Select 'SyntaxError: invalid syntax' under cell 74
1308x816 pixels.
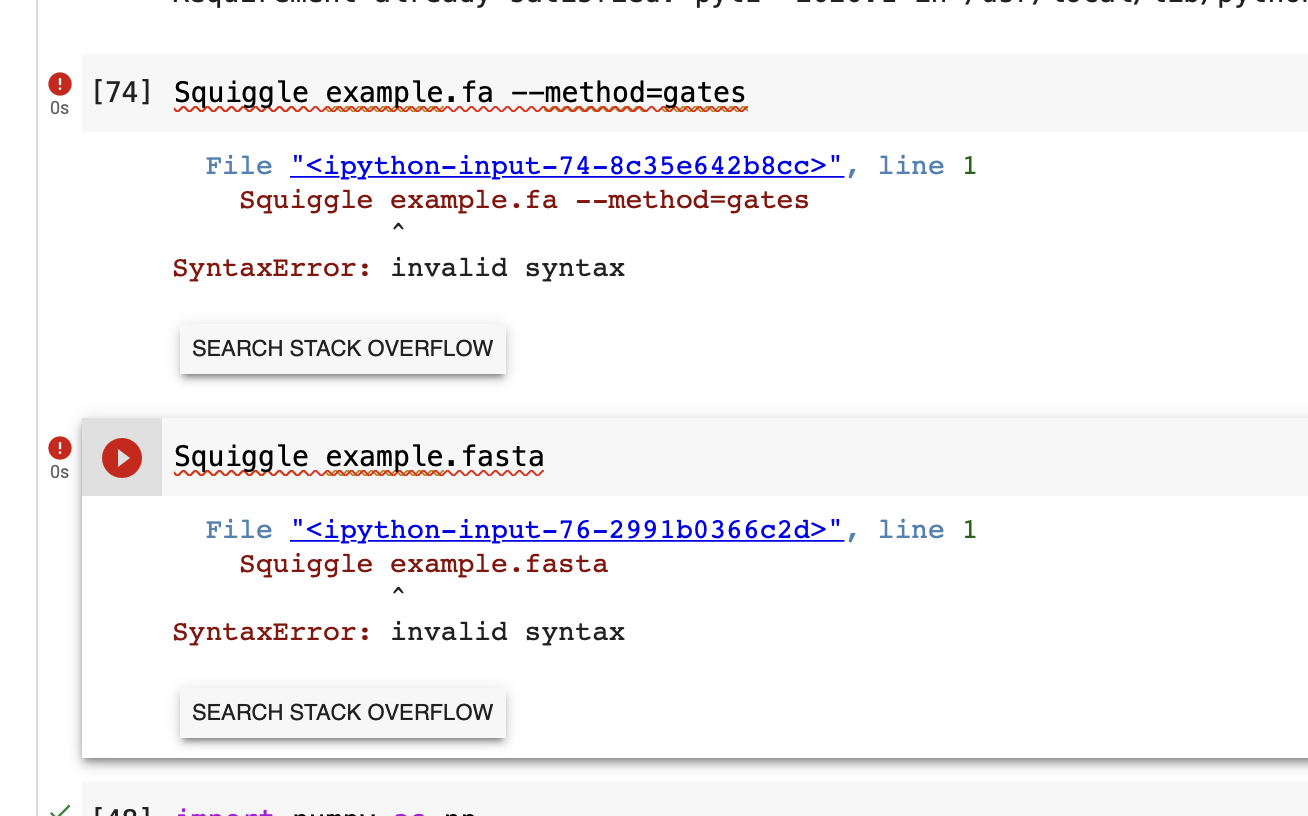tap(399, 268)
